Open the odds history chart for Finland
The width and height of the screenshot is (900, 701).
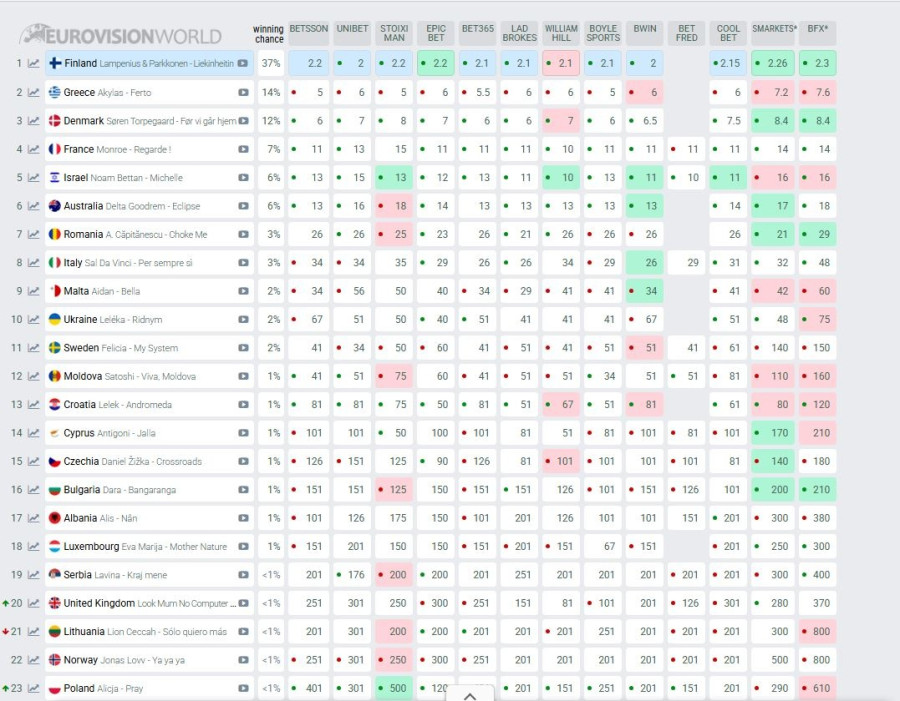tap(34, 64)
